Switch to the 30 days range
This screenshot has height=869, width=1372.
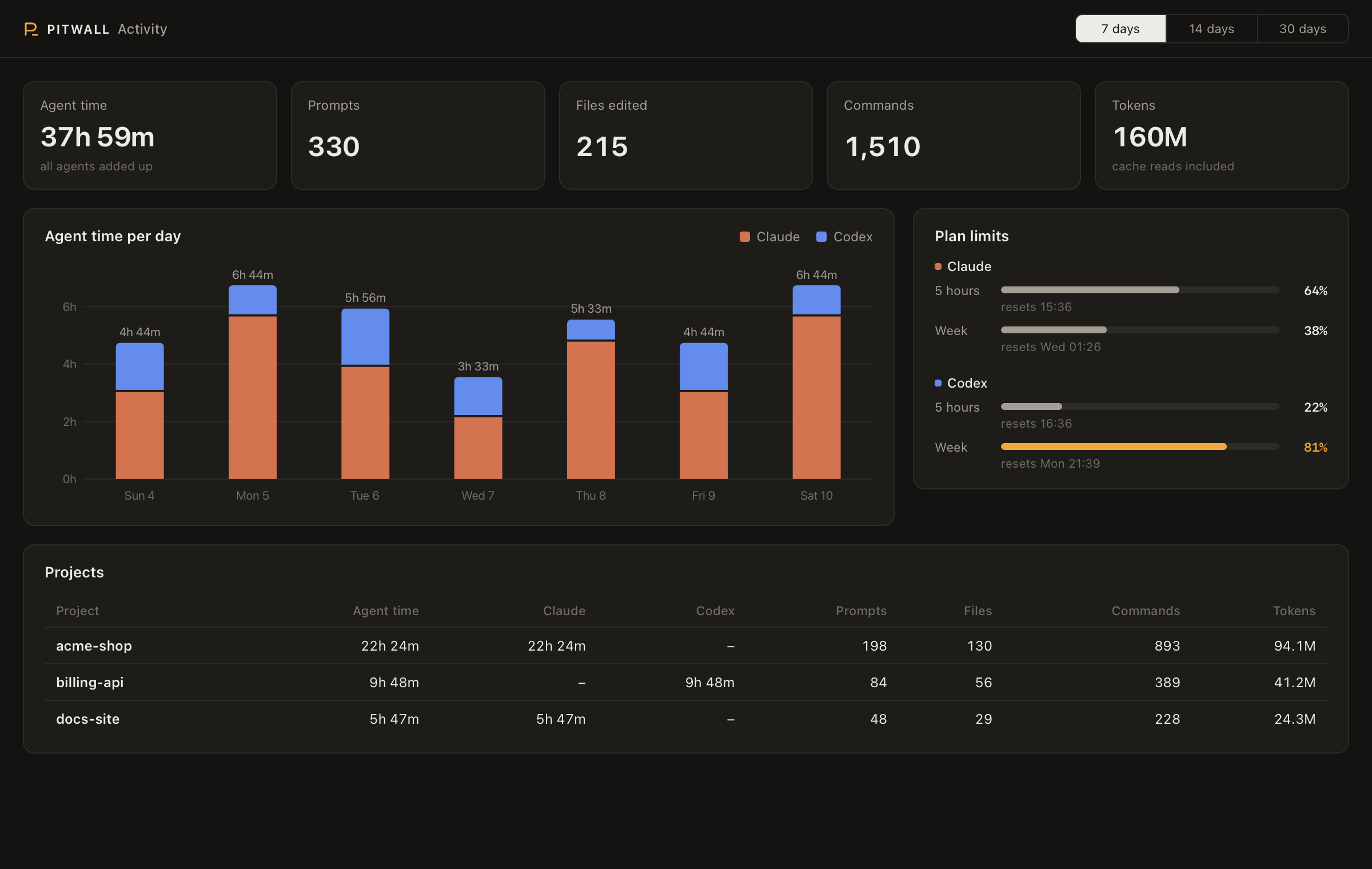(1303, 29)
